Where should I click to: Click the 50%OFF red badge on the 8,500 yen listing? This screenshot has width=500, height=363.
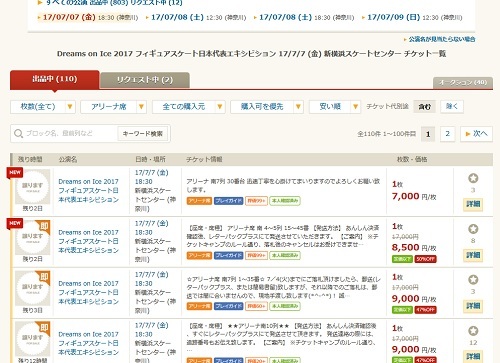pos(425,259)
